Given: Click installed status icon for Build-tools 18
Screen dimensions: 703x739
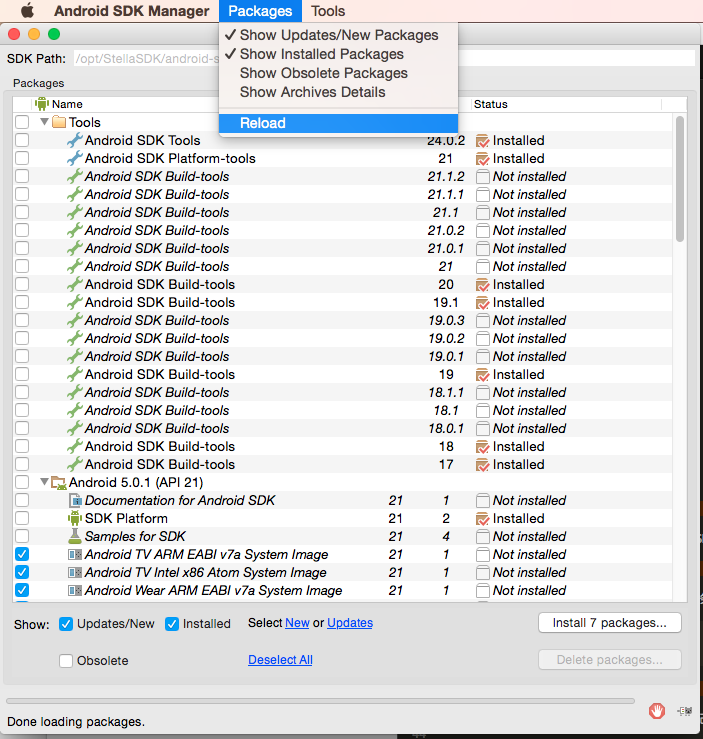Looking at the screenshot, I should [482, 446].
